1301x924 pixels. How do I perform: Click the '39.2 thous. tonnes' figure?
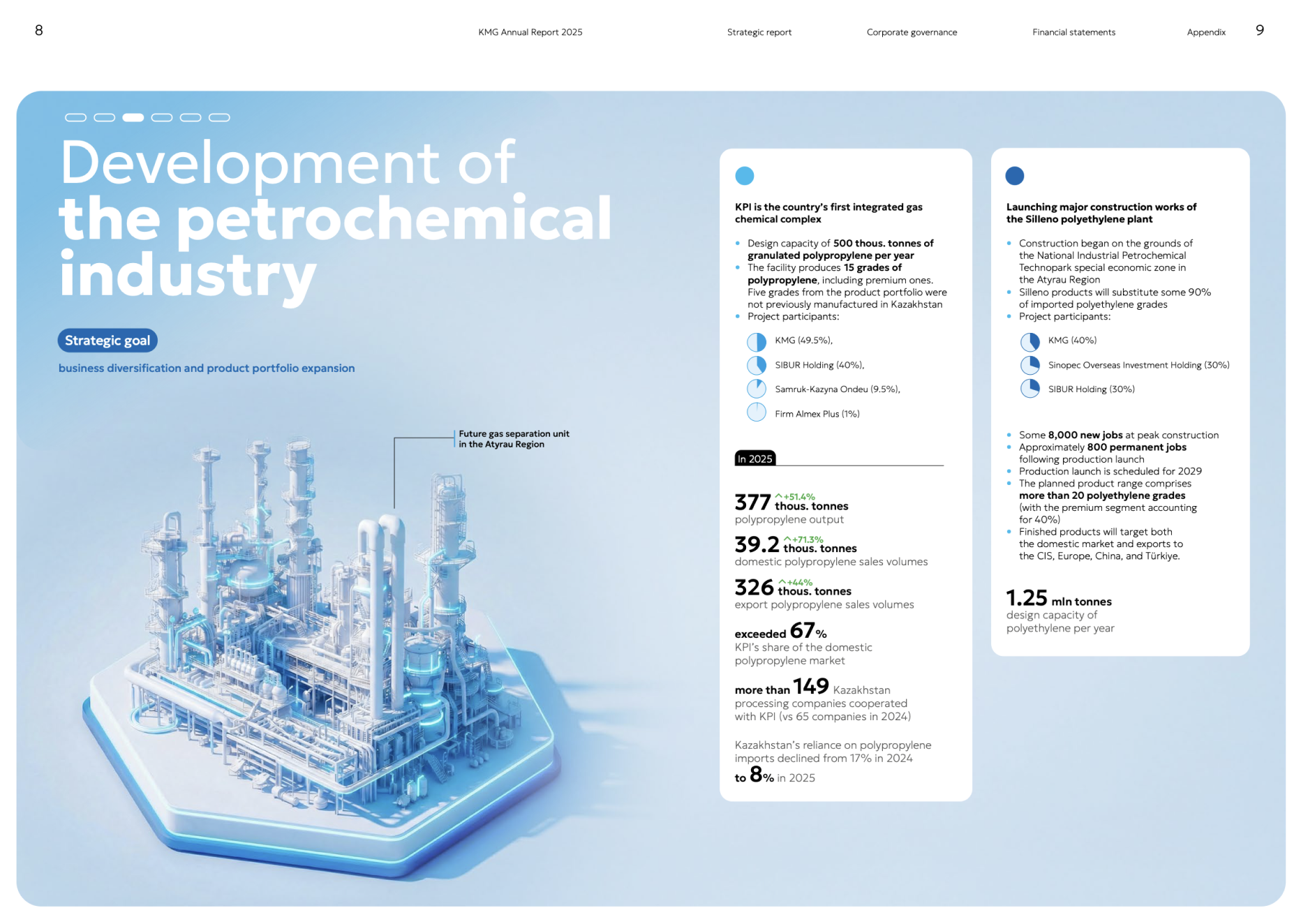pos(796,544)
